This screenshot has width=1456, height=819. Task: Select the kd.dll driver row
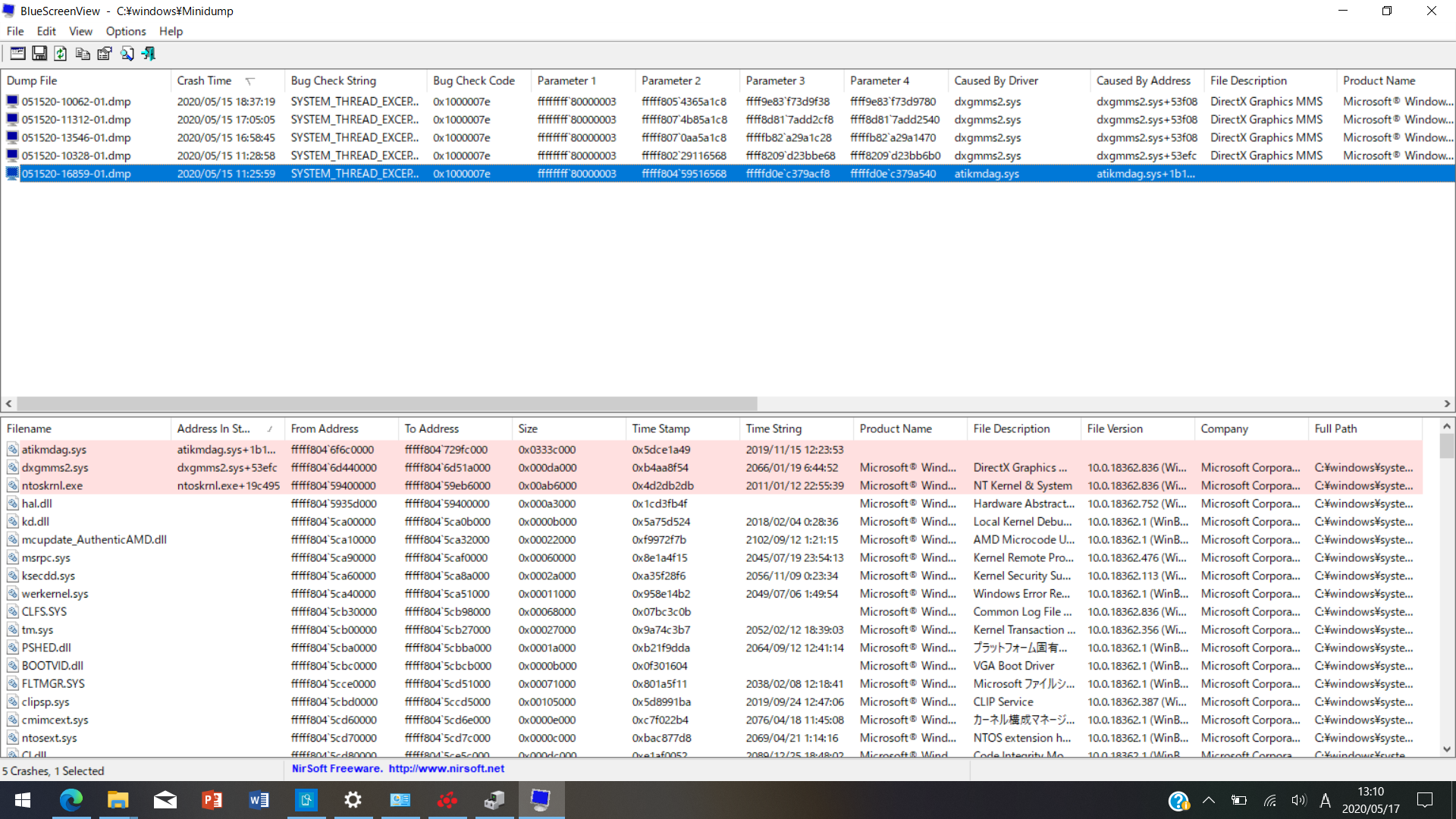(711, 522)
